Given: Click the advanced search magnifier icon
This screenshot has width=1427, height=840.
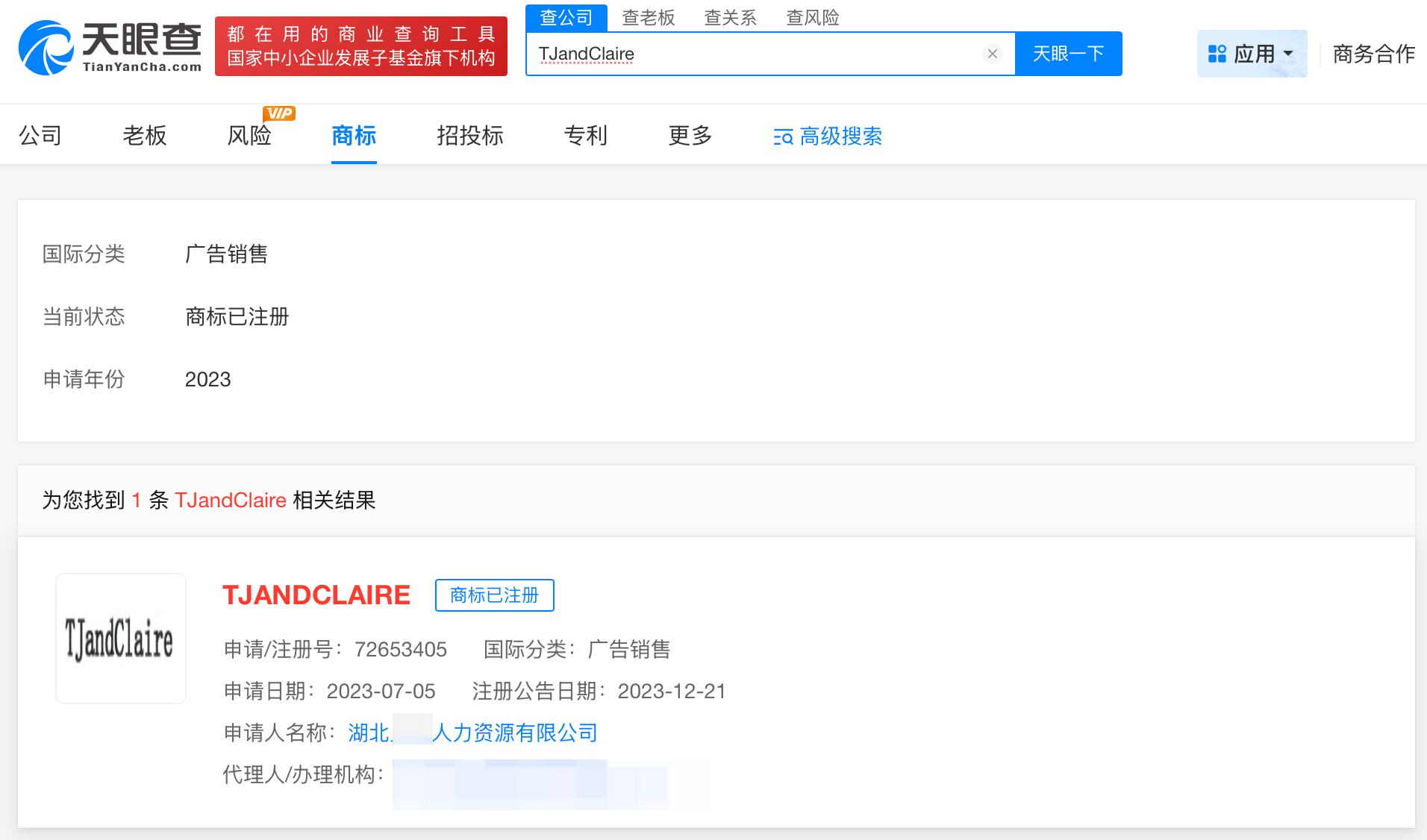Looking at the screenshot, I should tap(781, 137).
